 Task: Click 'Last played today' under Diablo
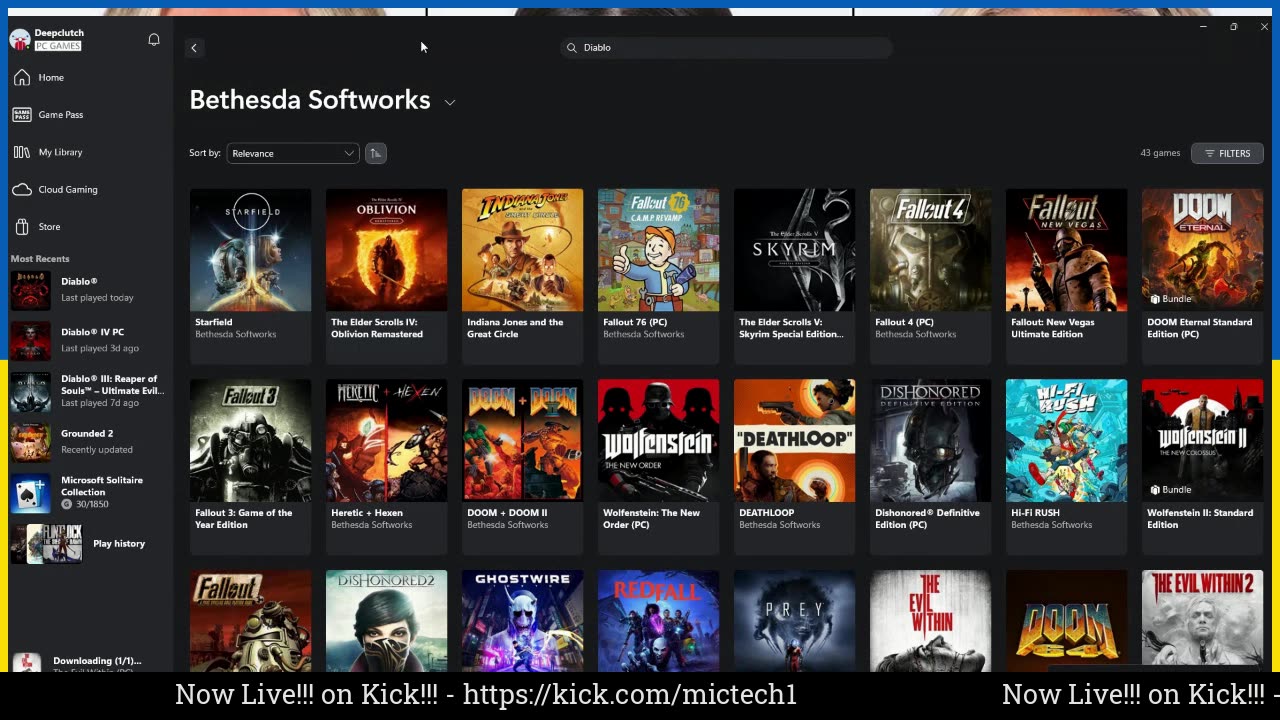pyautogui.click(x=97, y=298)
